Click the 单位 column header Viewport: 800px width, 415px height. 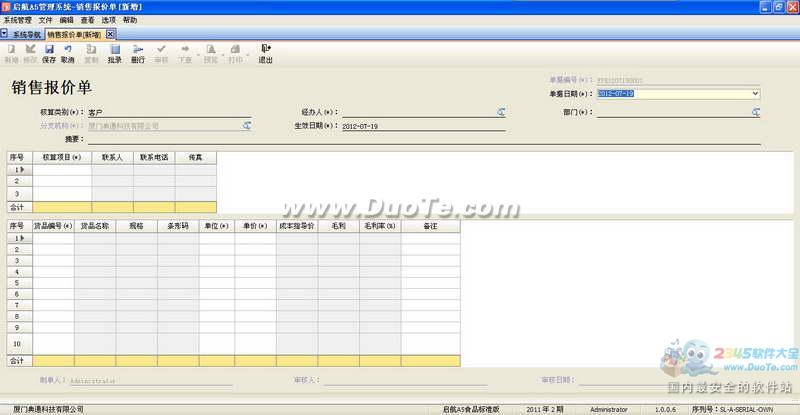click(x=217, y=226)
